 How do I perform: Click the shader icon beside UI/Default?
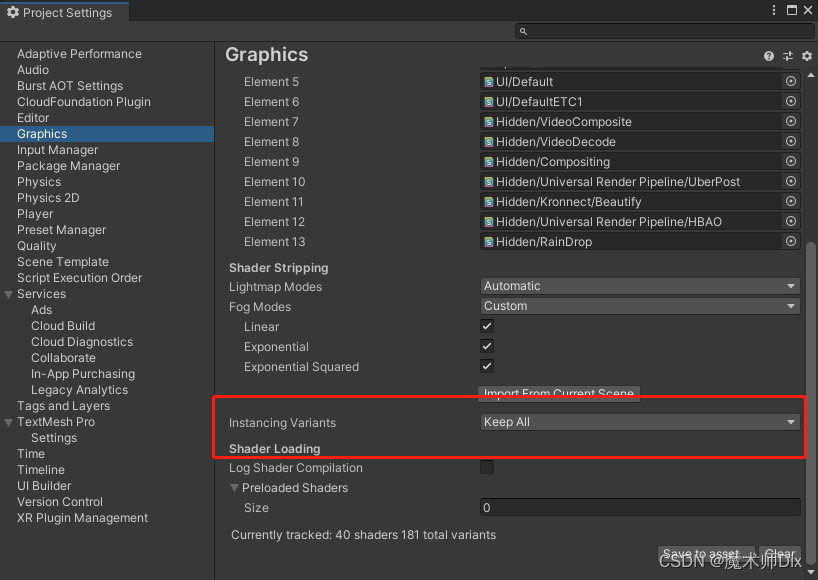point(489,81)
